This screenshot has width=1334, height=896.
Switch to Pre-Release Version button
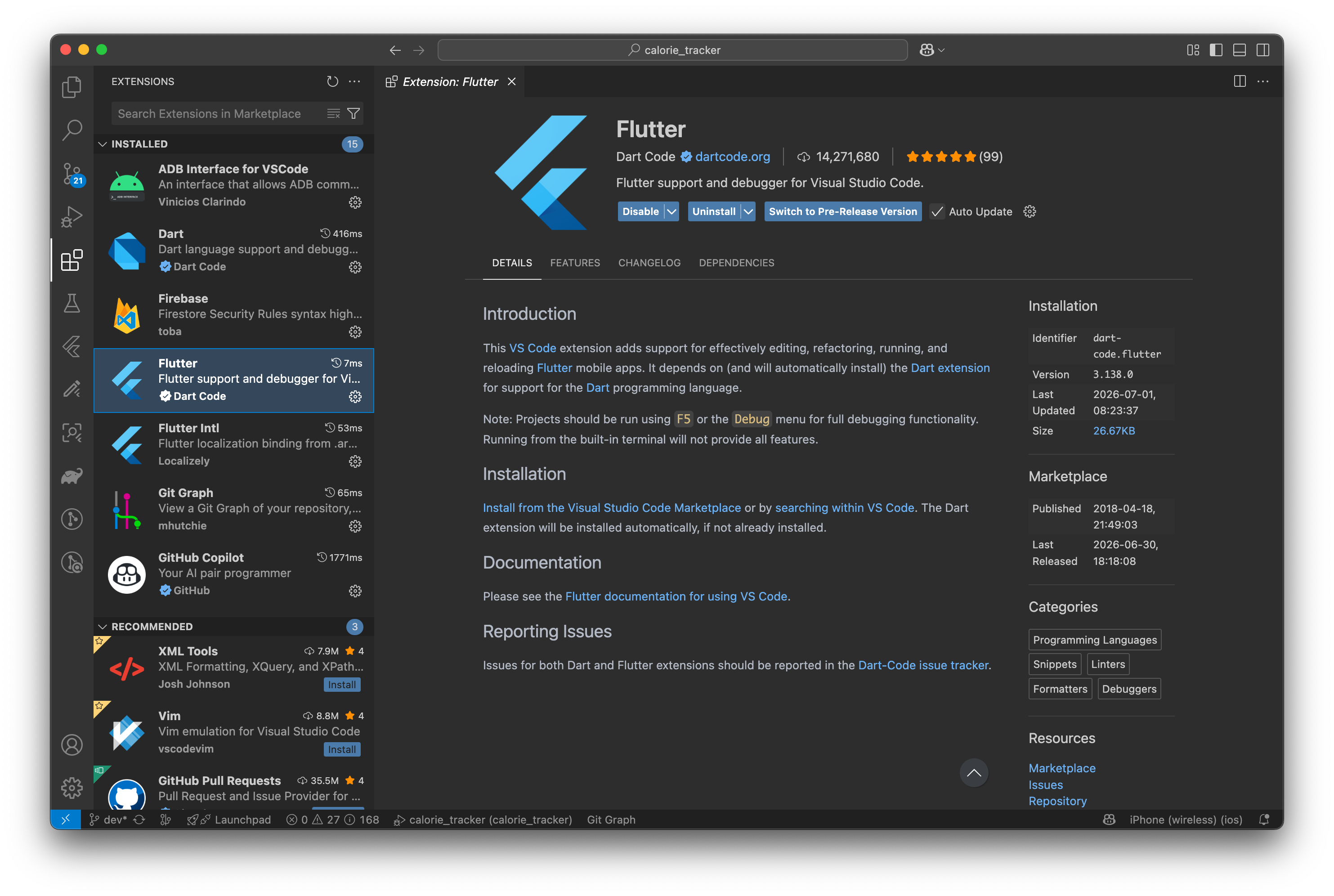pos(843,211)
